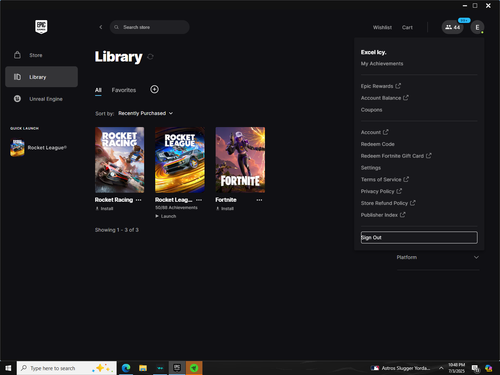The width and height of the screenshot is (500, 375).
Task: Open File Explorer from the taskbar
Action: 143,368
